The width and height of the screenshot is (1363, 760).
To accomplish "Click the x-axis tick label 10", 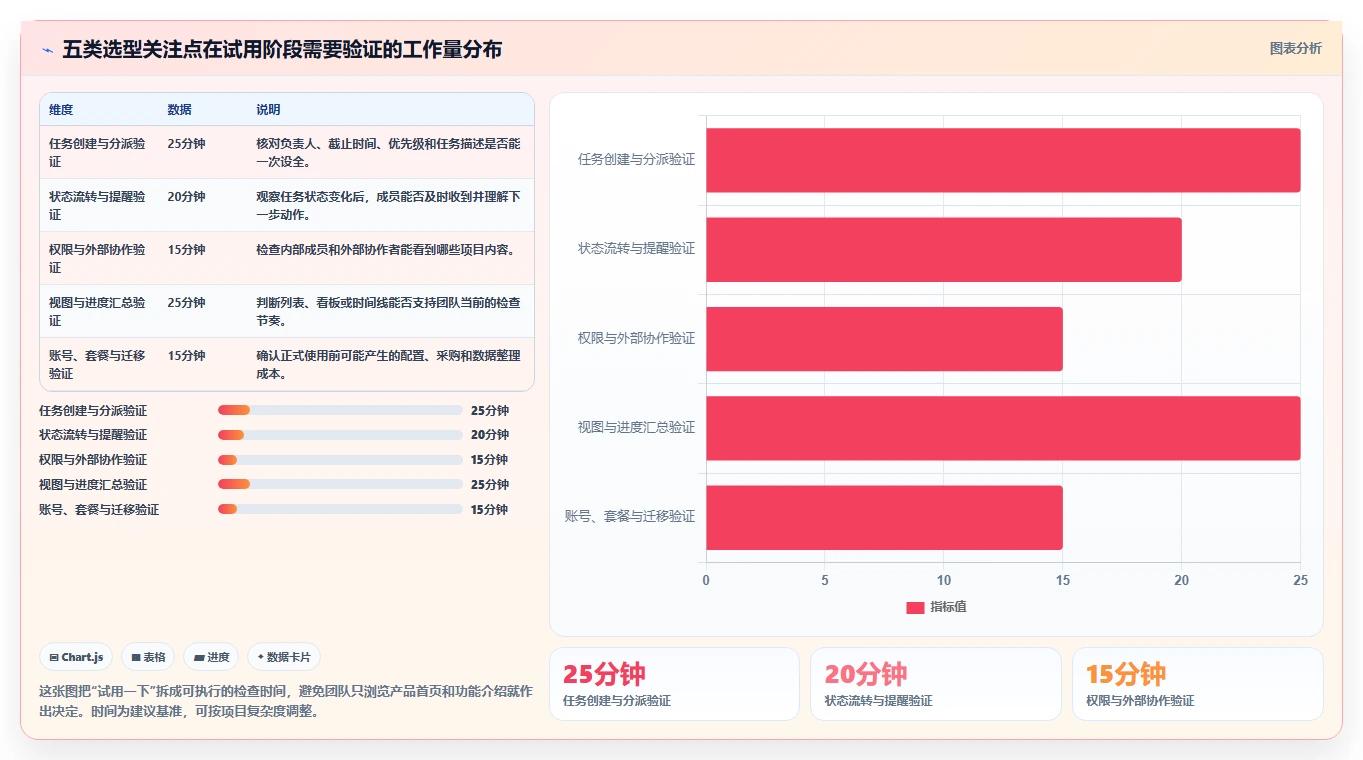I will pos(944,580).
